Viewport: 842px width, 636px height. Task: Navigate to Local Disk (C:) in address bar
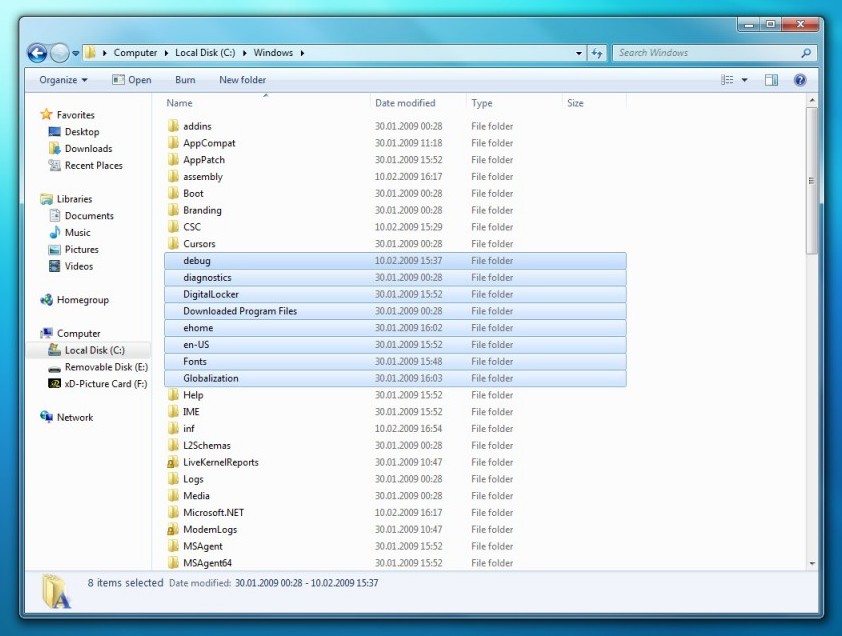pos(205,53)
